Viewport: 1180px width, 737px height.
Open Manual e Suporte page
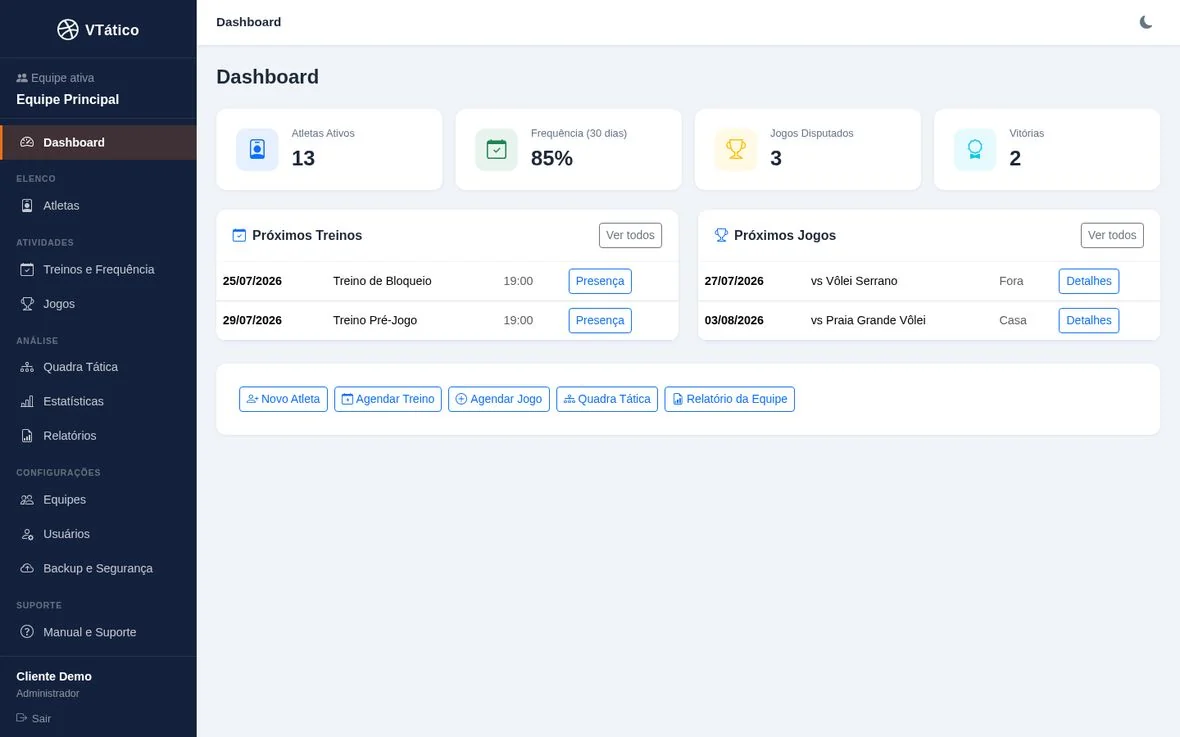click(x=99, y=632)
